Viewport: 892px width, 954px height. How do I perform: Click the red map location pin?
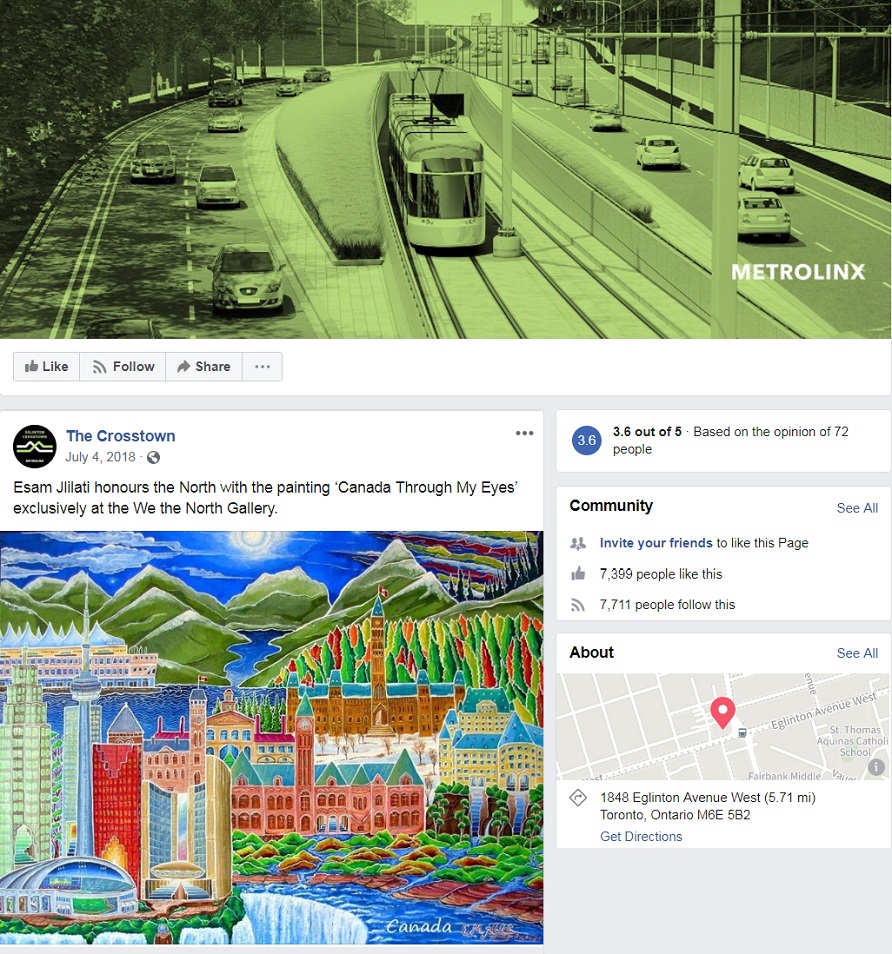(x=723, y=713)
